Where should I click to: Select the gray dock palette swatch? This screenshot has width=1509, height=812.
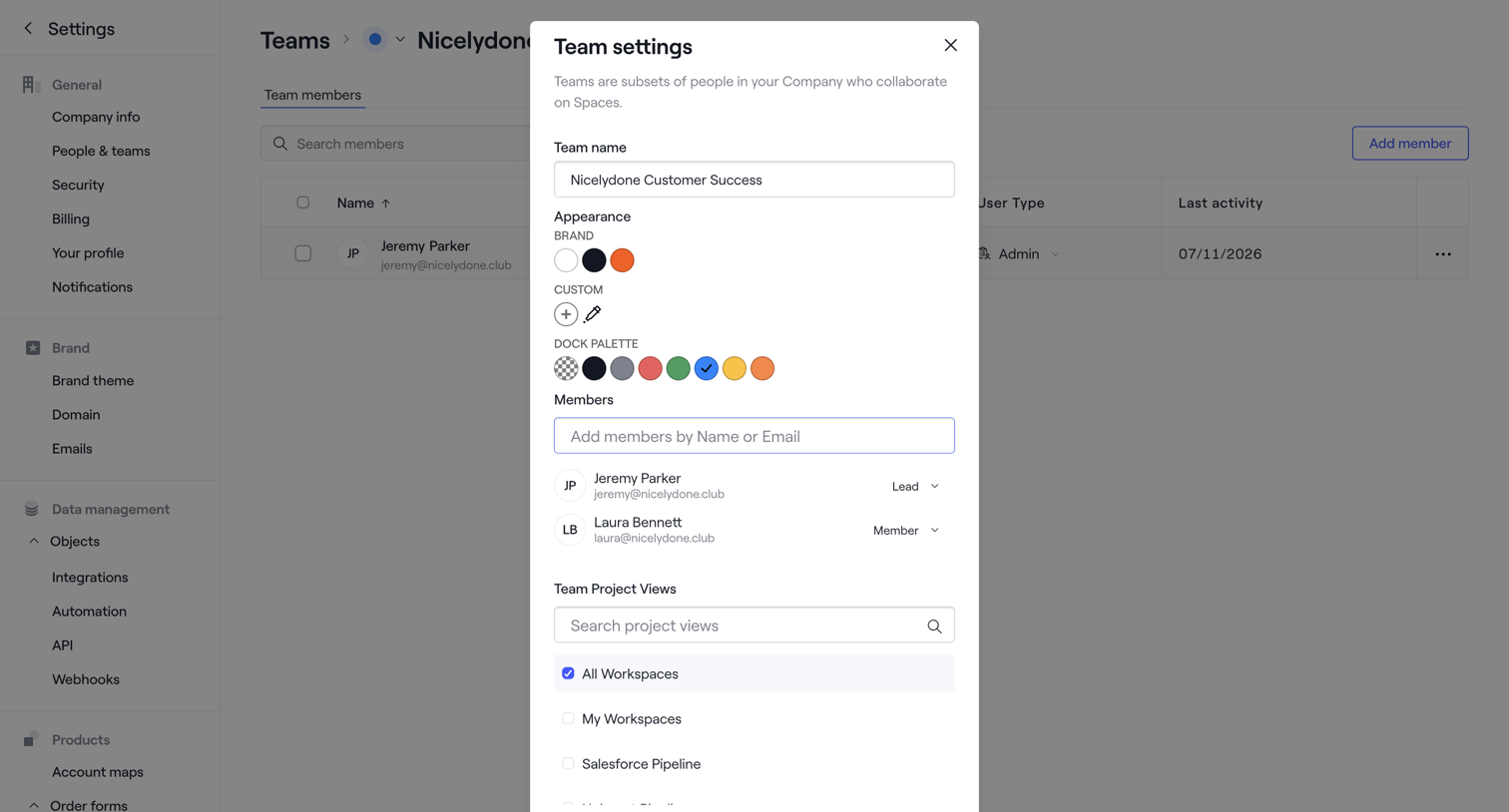622,368
